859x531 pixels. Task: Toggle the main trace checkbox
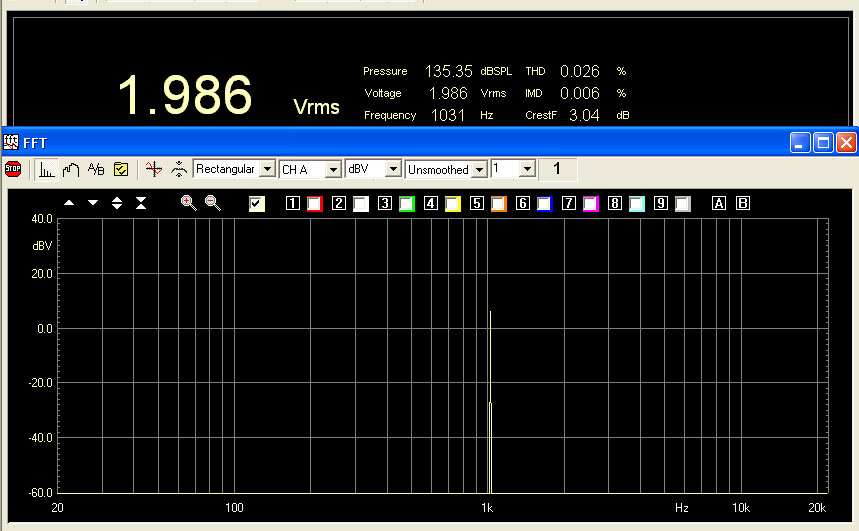point(257,203)
